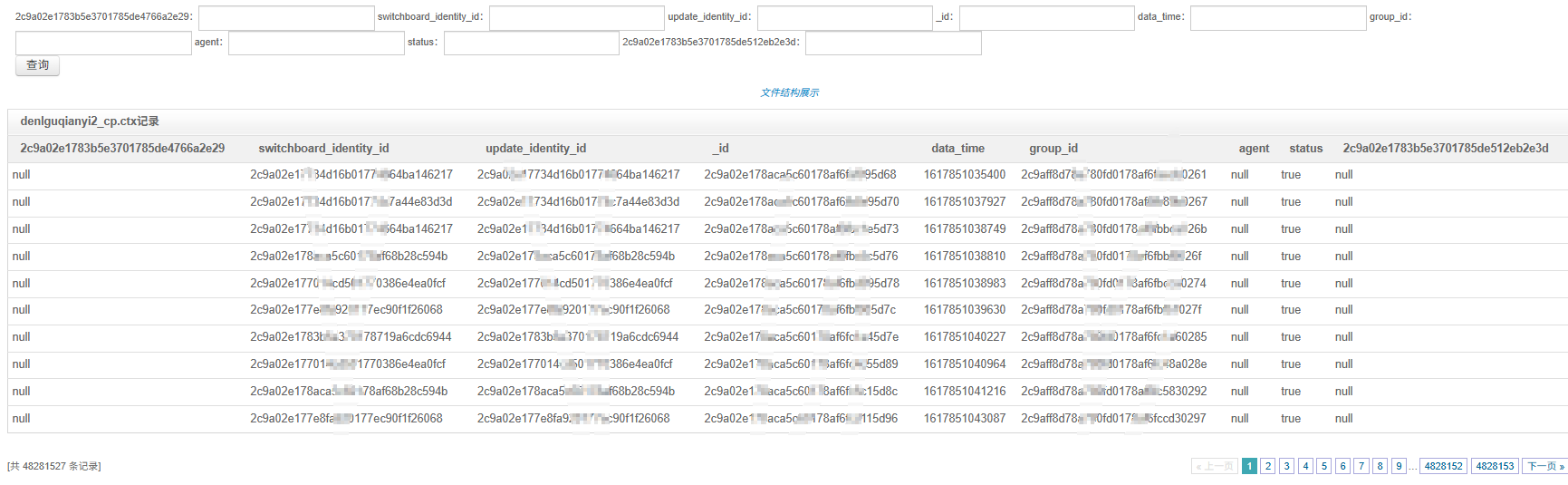Click the 查询 search button
This screenshot has height=485, width=1568.
pyautogui.click(x=37, y=65)
